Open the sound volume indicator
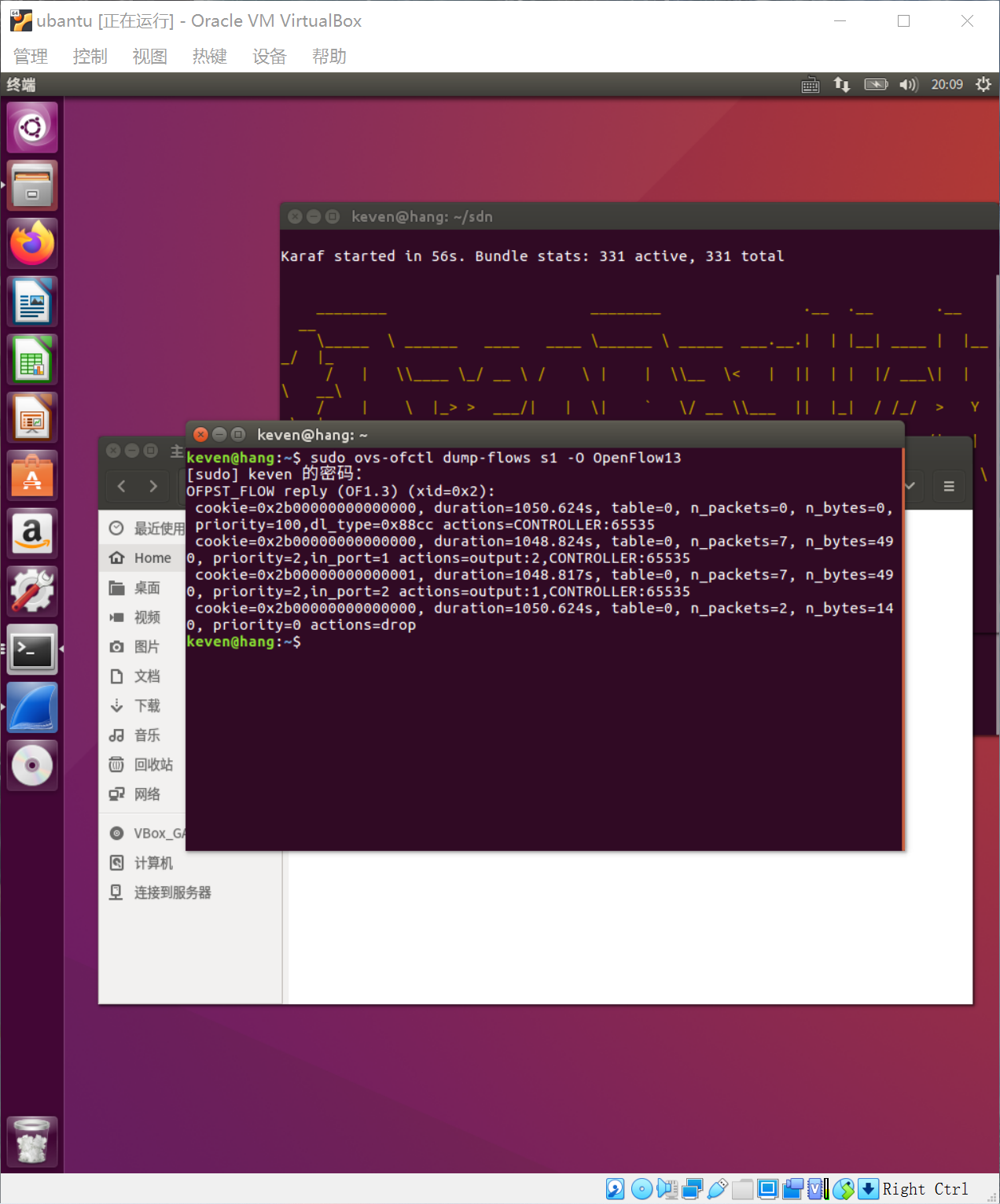 point(909,85)
